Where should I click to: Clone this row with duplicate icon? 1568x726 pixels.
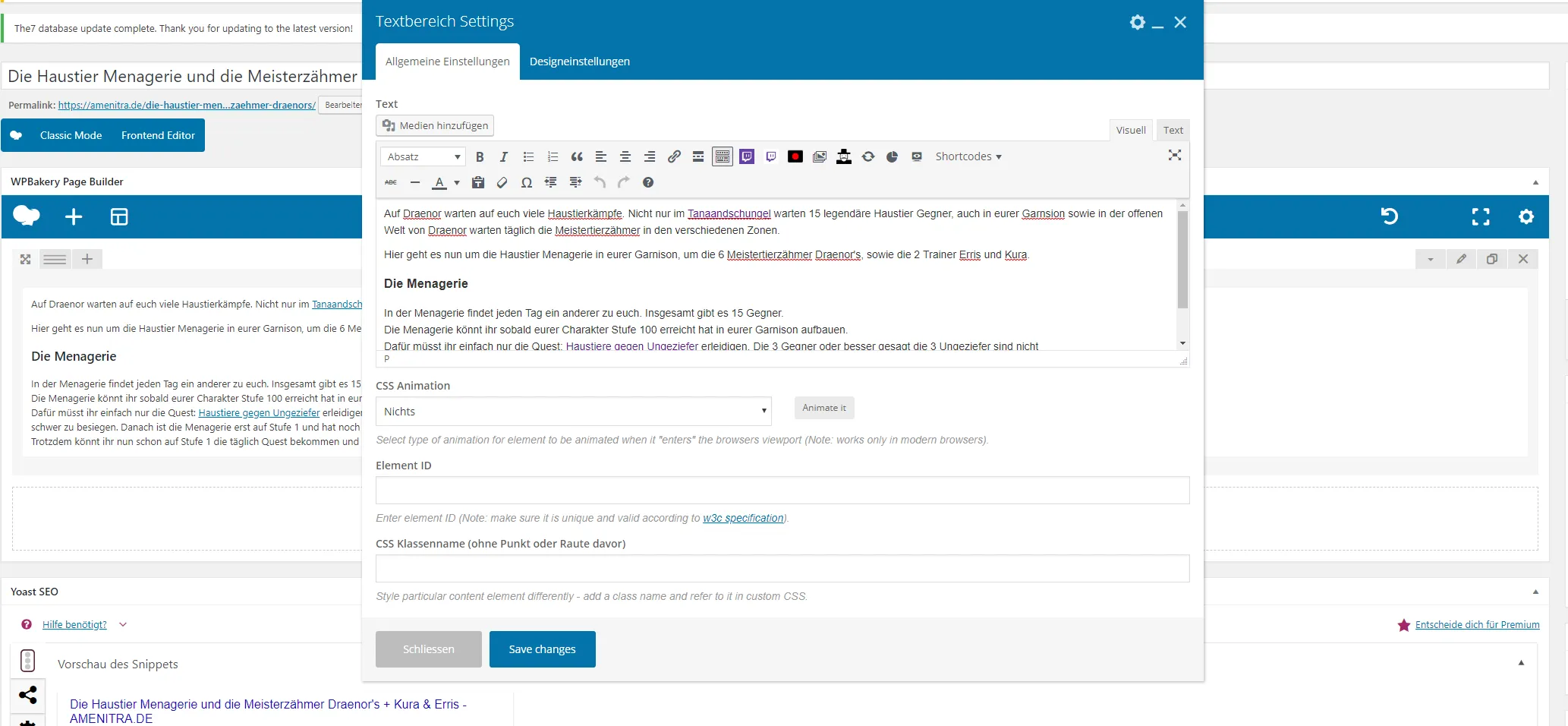coord(1492,259)
